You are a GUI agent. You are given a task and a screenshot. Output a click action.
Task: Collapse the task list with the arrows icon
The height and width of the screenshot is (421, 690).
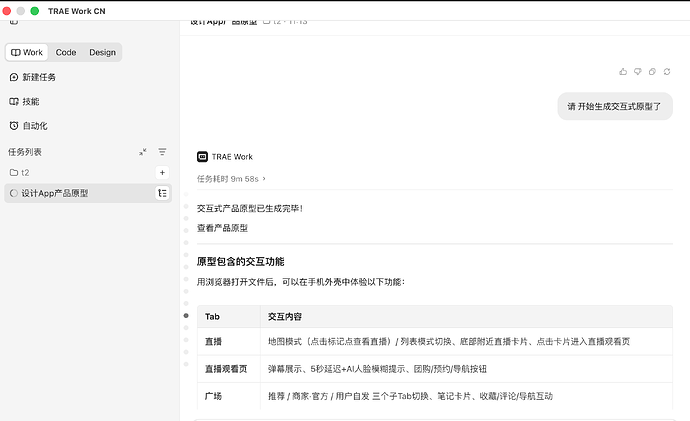(x=143, y=152)
